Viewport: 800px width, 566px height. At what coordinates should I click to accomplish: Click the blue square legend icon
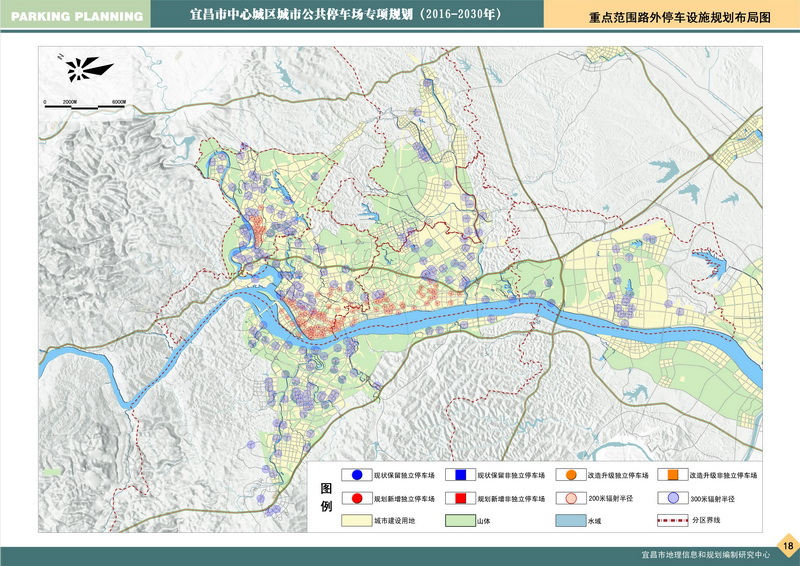(461, 475)
